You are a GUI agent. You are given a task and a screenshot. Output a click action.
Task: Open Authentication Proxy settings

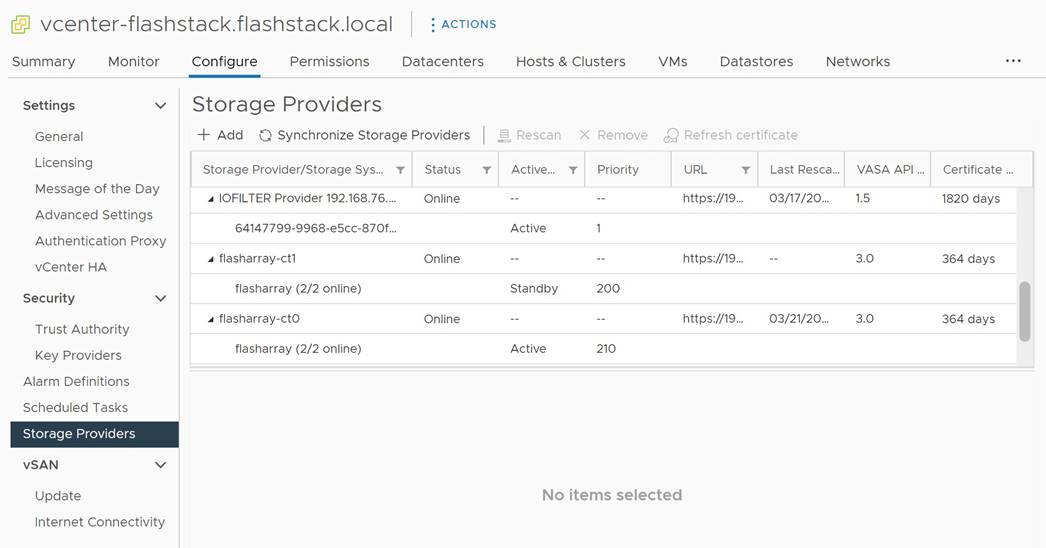tap(100, 241)
